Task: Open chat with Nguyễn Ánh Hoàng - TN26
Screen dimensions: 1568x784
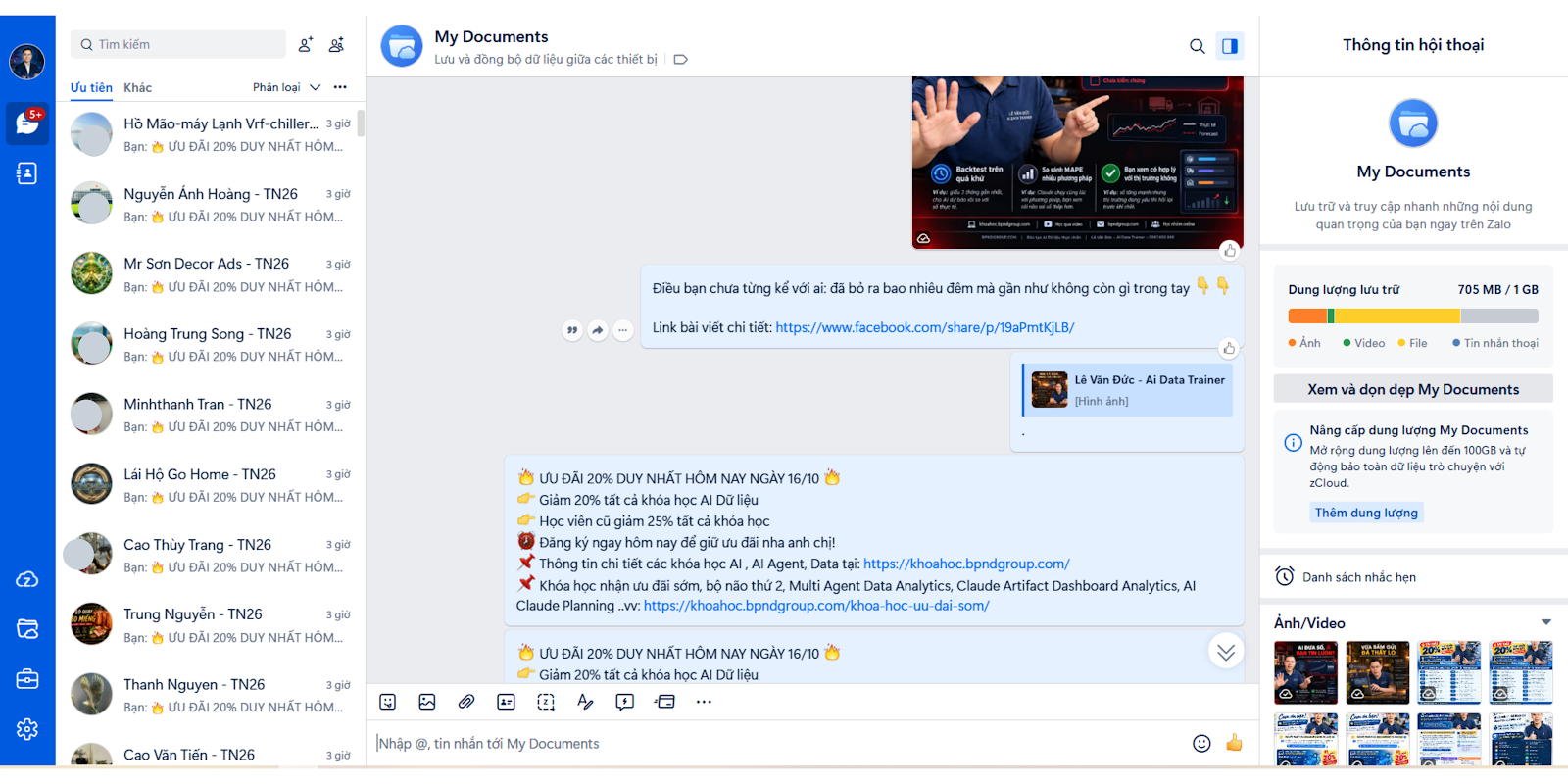Action: point(211,204)
